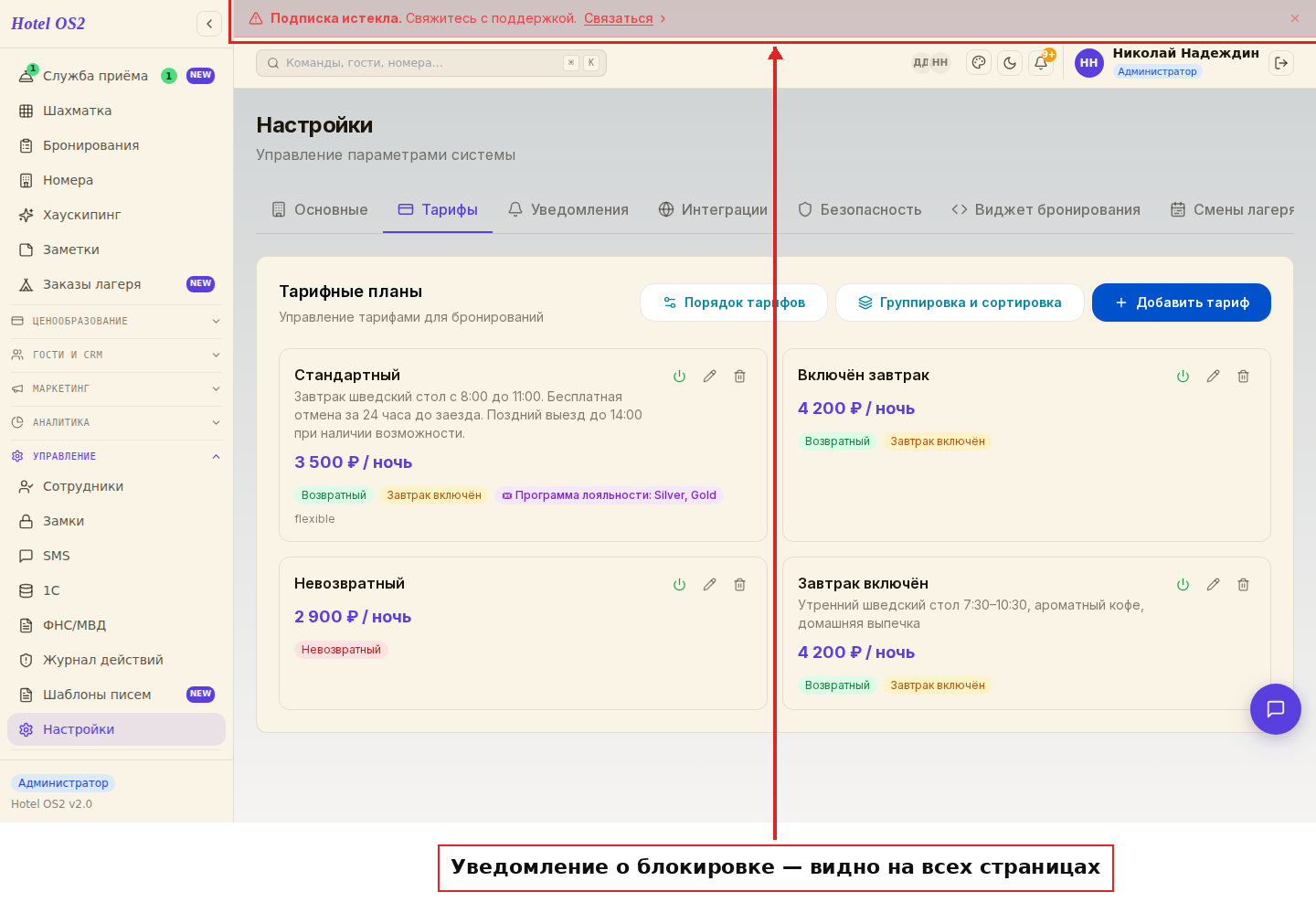Edit the Стандартный tariff with the pencil
This screenshot has height=913, width=1316.
point(709,377)
